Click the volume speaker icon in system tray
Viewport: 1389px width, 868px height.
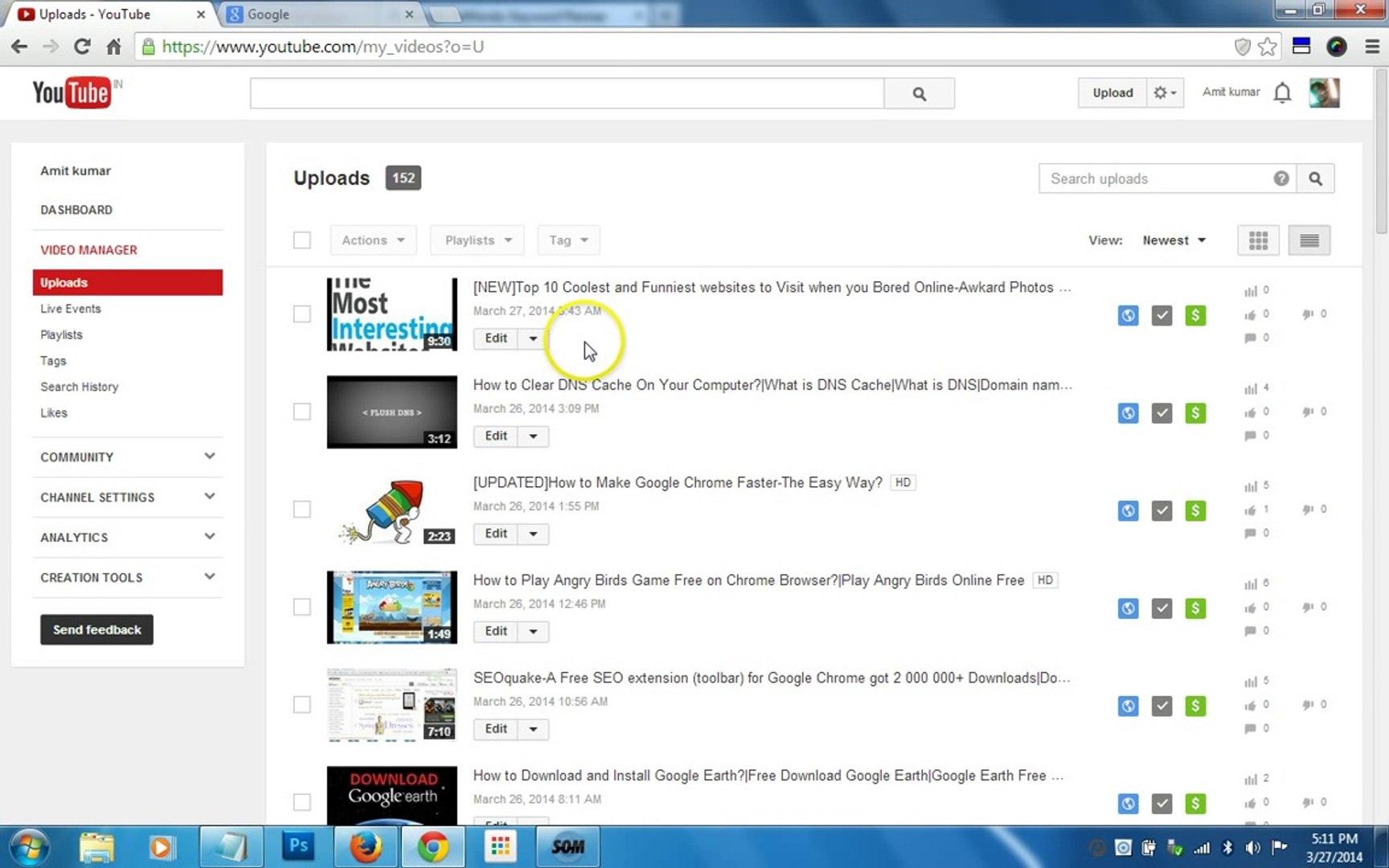[x=1252, y=847]
